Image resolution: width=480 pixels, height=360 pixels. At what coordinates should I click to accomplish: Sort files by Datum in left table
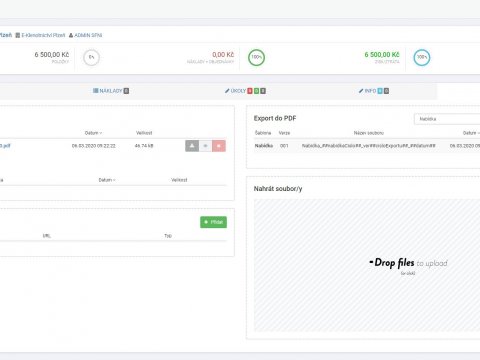tap(93, 133)
